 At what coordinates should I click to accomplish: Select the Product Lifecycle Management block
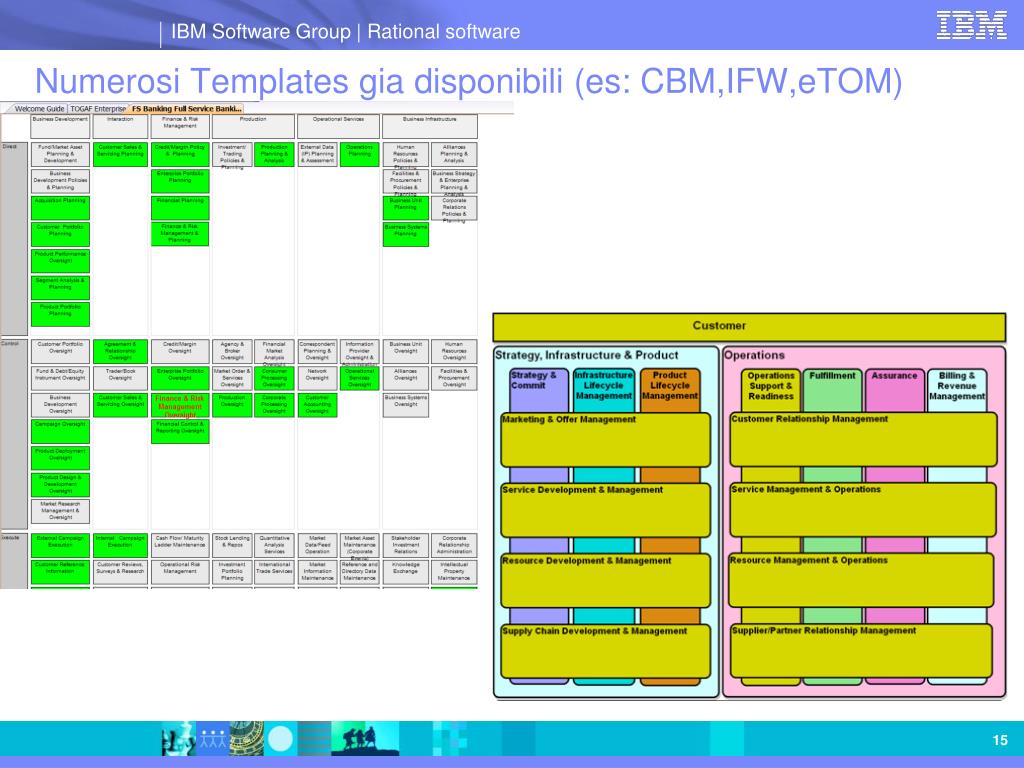(x=670, y=390)
